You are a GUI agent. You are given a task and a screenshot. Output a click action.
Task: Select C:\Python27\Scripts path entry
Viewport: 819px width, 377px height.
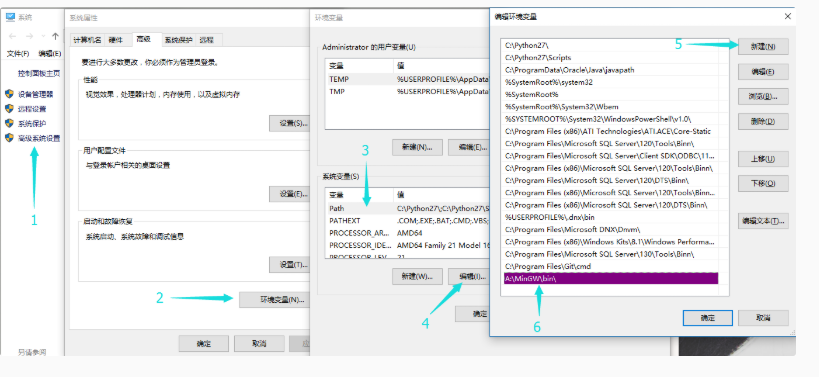611,57
